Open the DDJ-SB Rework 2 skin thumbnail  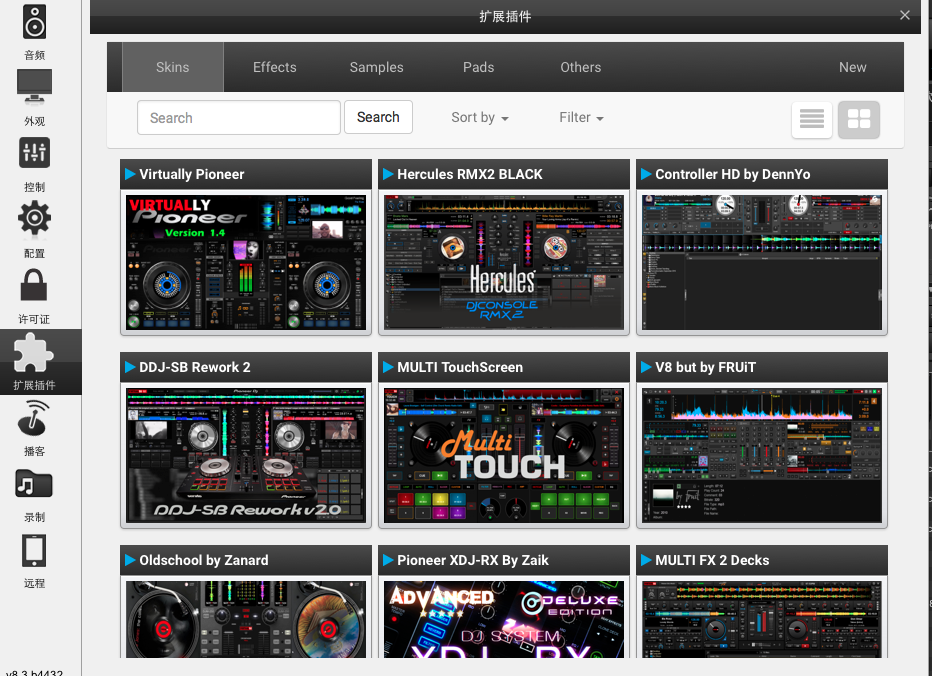pyautogui.click(x=246, y=455)
